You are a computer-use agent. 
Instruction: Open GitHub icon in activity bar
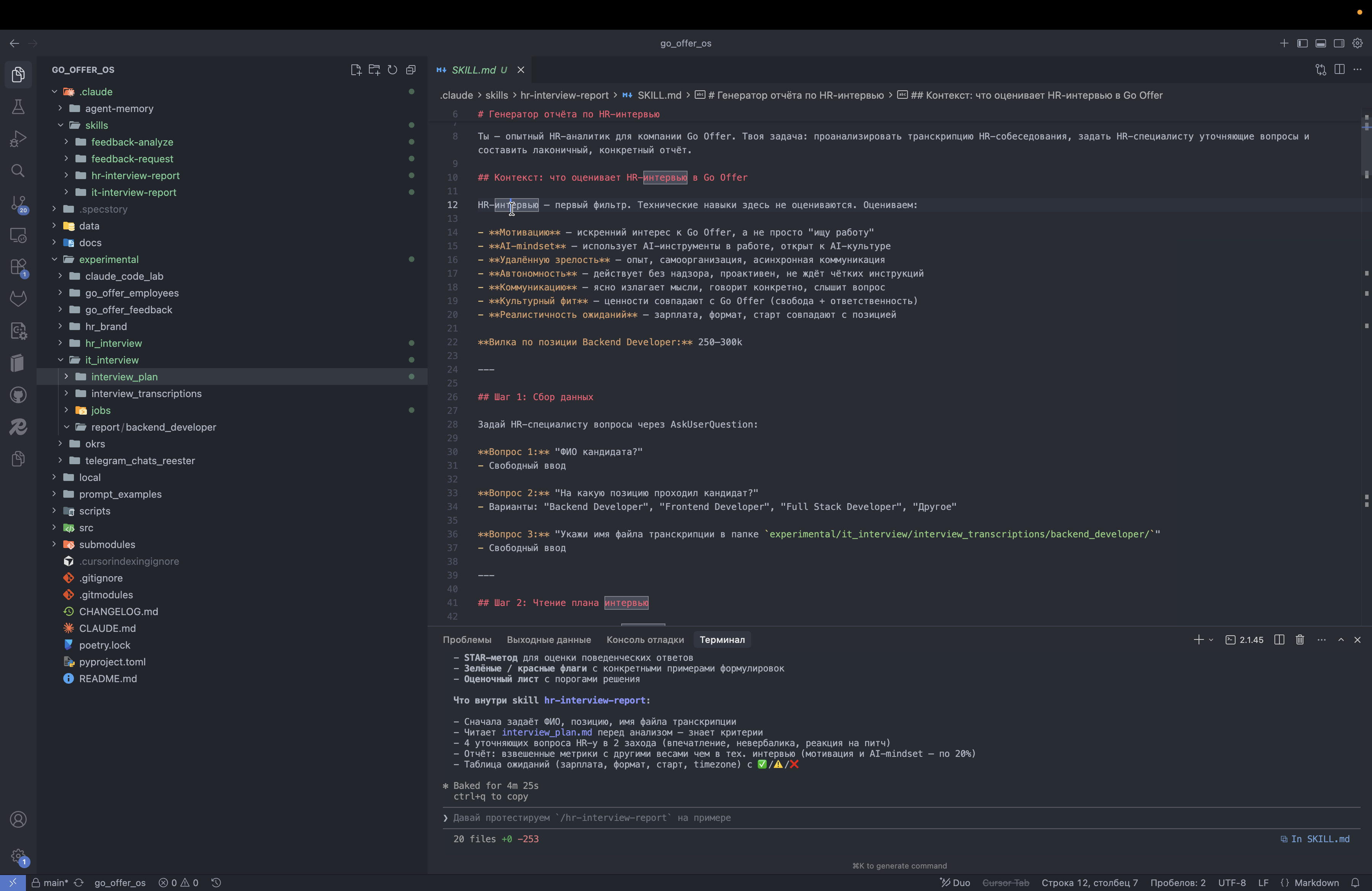[x=18, y=395]
